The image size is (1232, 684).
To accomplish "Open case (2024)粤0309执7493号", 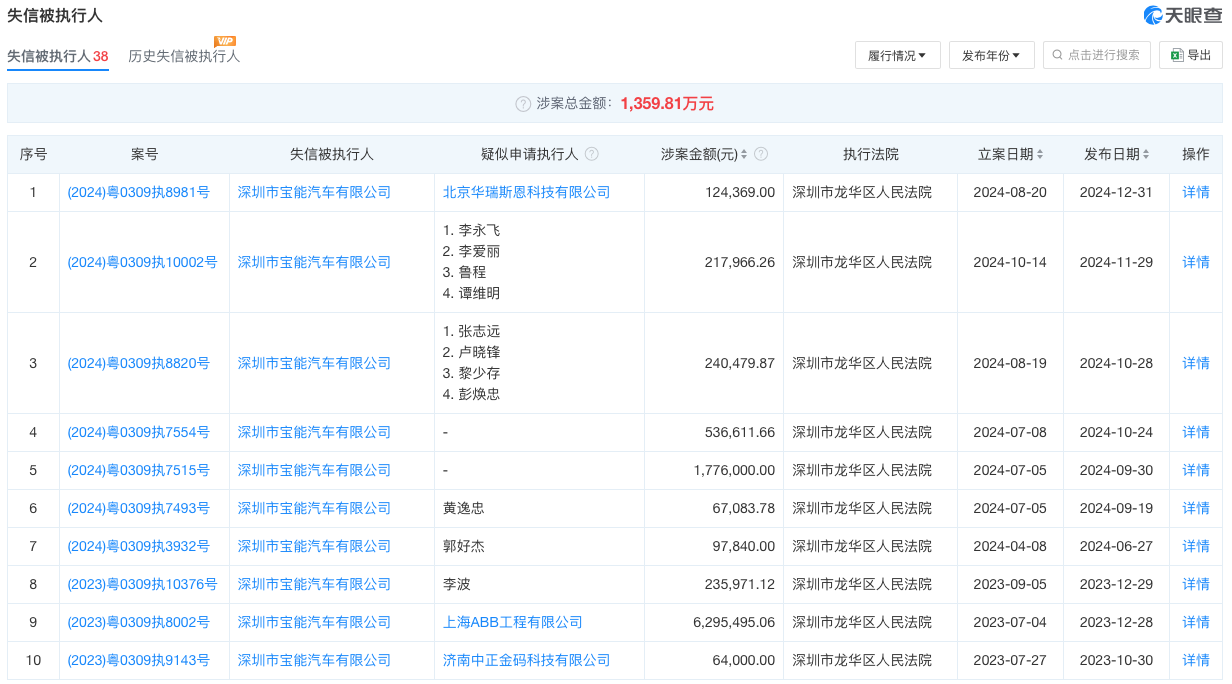I will tap(139, 508).
